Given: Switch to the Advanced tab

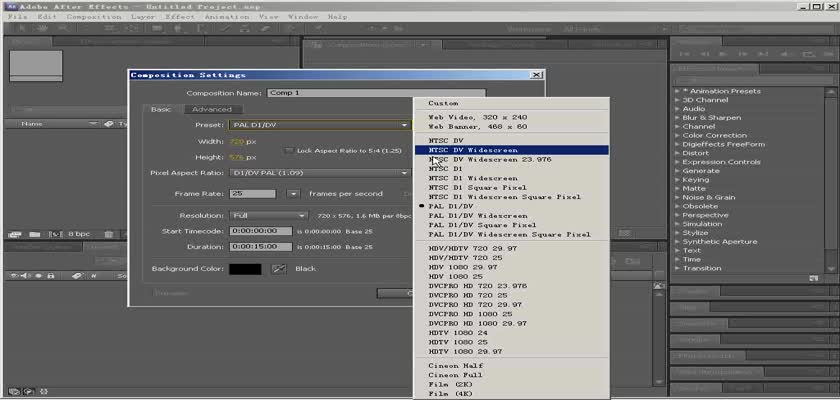Looking at the screenshot, I should [x=212, y=109].
